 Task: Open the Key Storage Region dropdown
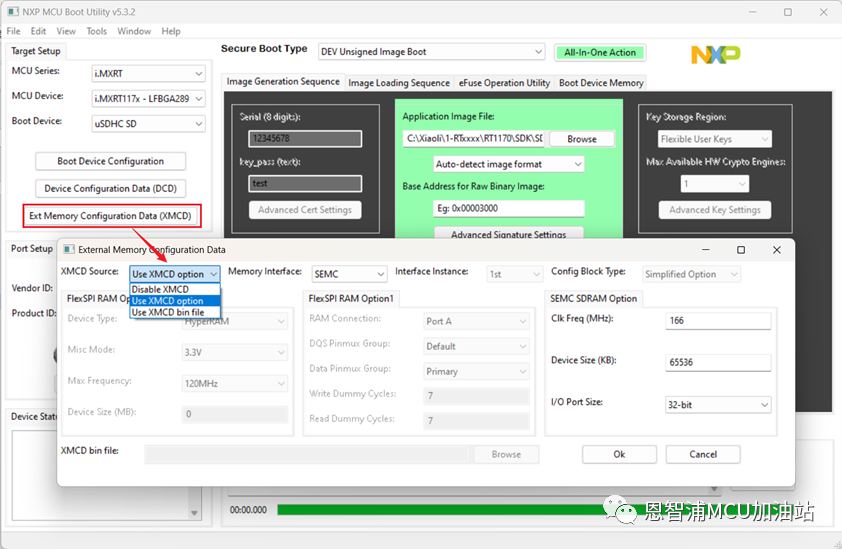point(715,139)
